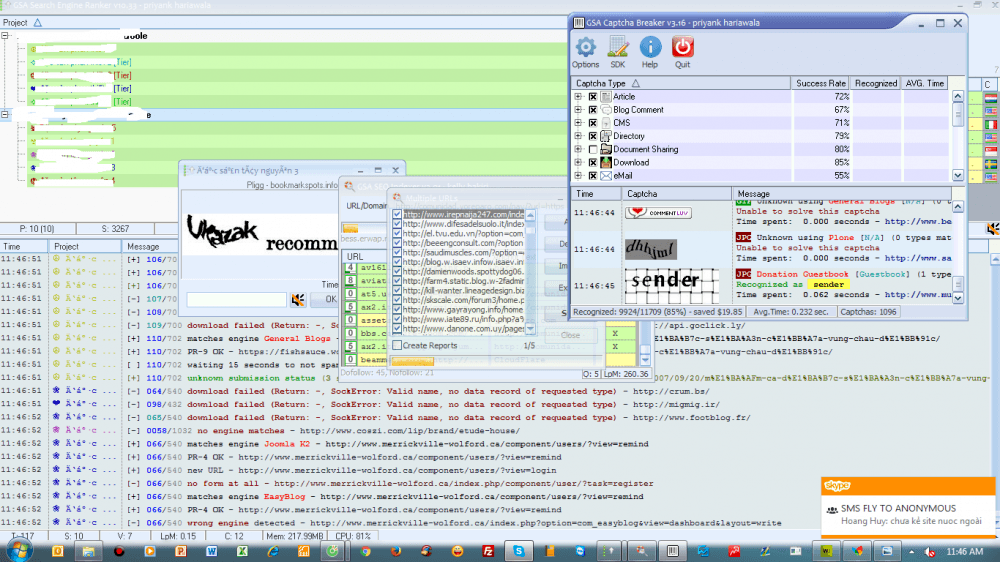The width and height of the screenshot is (1000, 562).
Task: Collapse the top project group in Ranker
Action: 5,36
